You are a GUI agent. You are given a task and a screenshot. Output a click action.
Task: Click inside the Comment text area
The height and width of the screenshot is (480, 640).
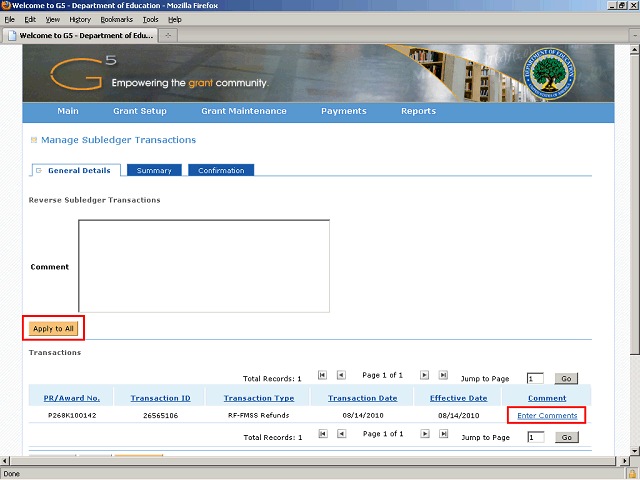click(204, 266)
